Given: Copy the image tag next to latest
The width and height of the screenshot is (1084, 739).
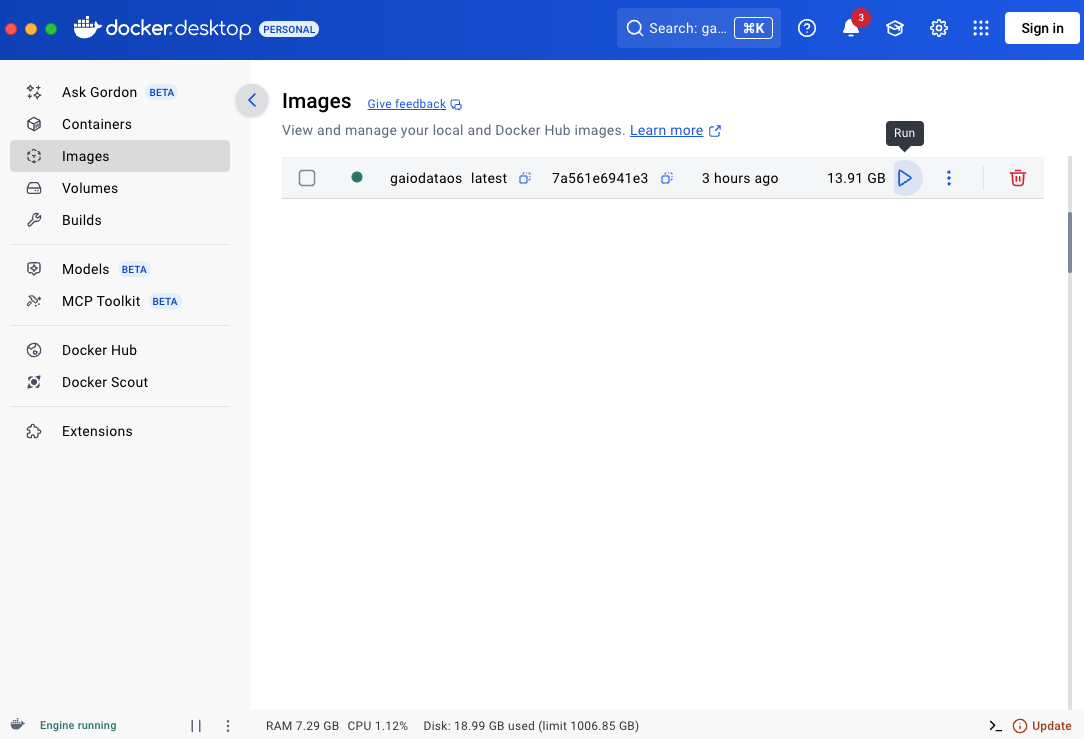Looking at the screenshot, I should point(525,178).
